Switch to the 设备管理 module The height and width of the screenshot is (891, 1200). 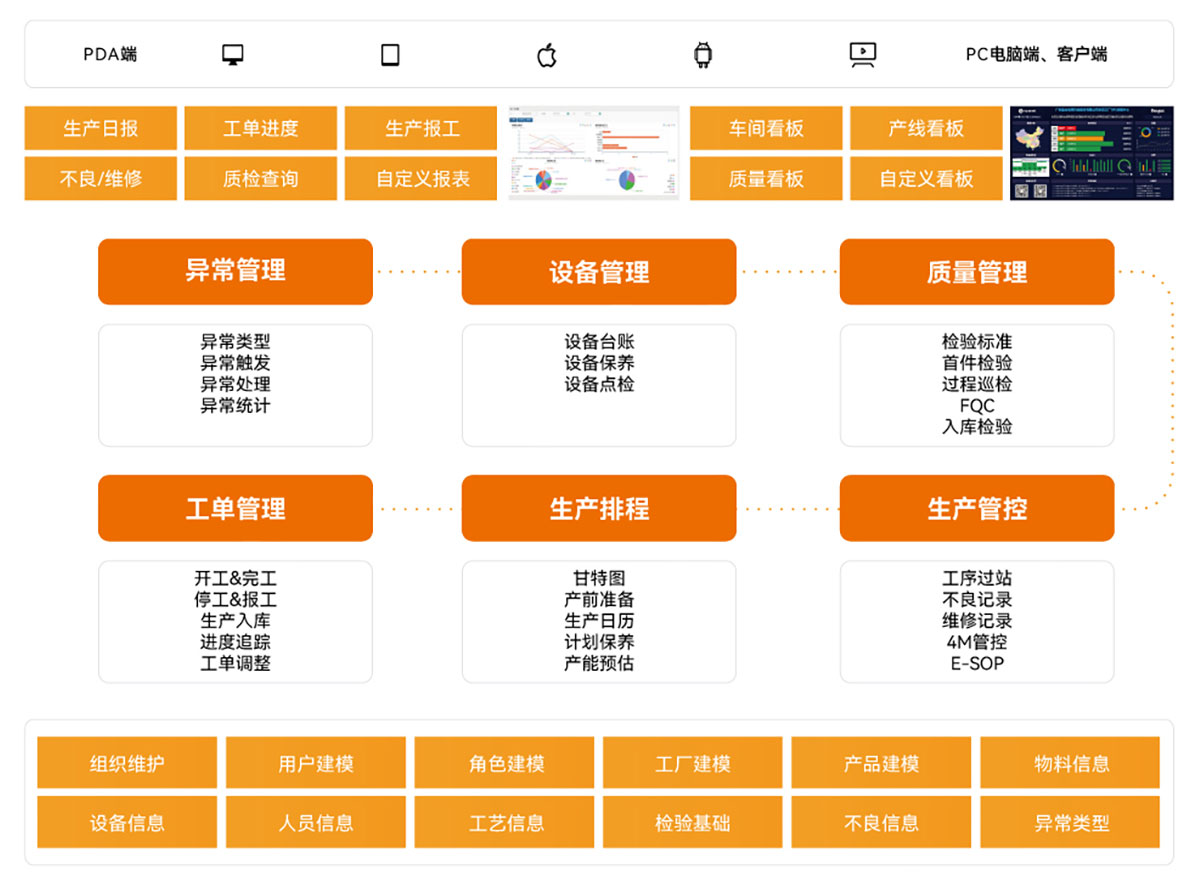tap(598, 272)
